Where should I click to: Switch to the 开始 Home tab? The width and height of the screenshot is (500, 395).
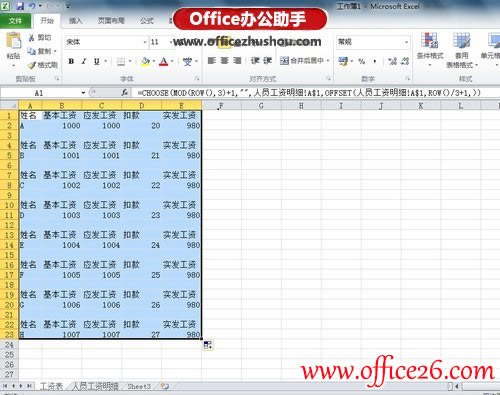47,21
